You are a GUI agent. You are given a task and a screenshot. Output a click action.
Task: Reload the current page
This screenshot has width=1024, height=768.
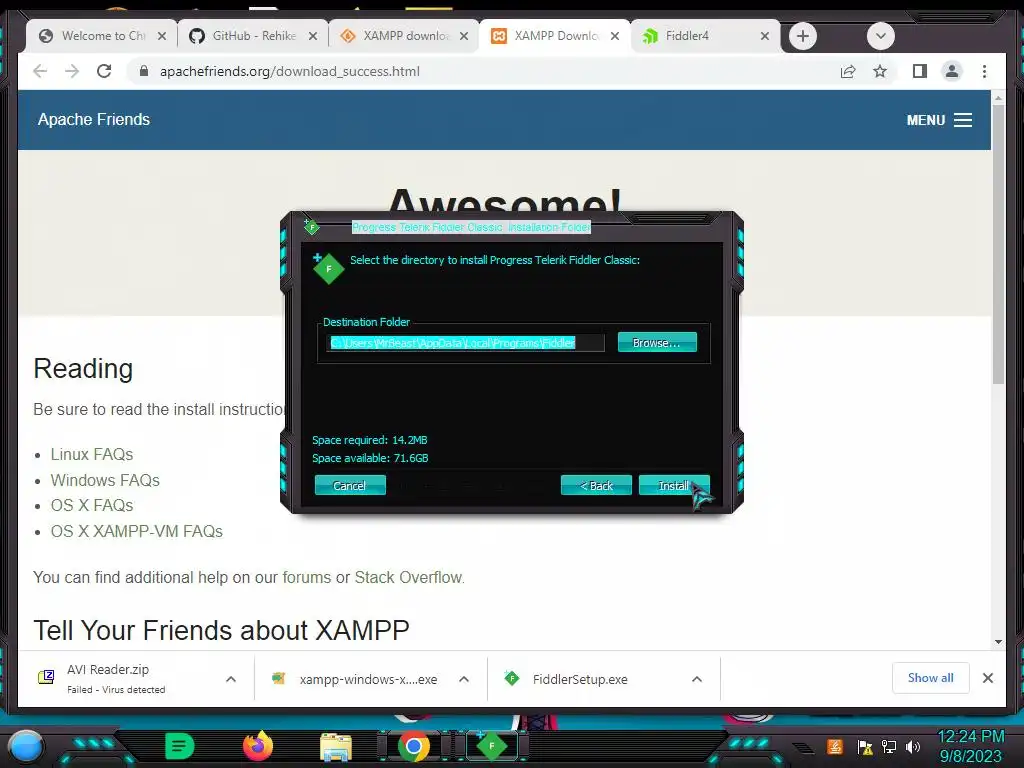[104, 71]
